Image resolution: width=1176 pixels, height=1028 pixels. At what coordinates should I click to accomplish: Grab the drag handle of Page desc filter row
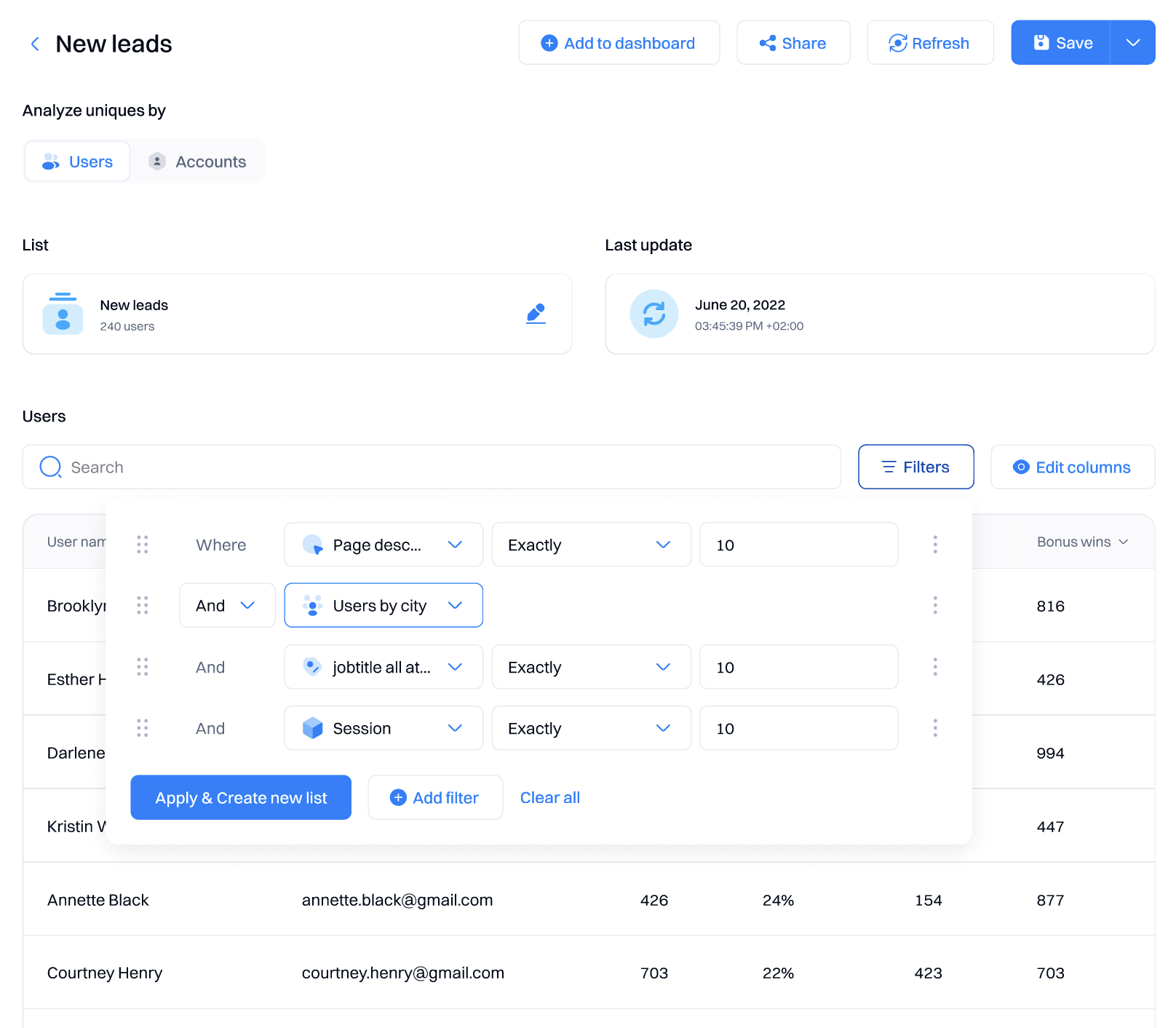tap(143, 545)
